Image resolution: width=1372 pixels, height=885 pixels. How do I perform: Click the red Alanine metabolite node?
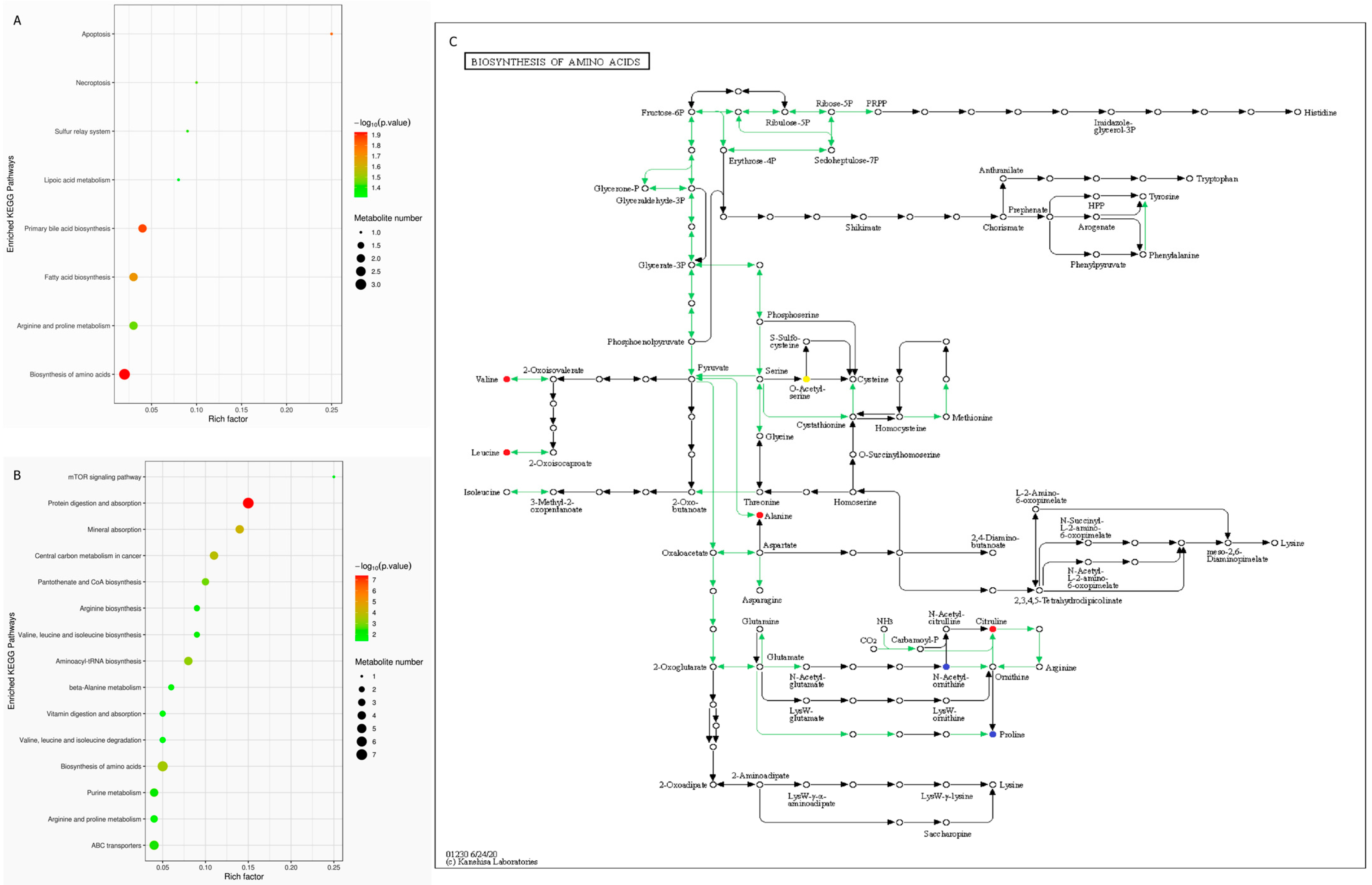coord(759,515)
